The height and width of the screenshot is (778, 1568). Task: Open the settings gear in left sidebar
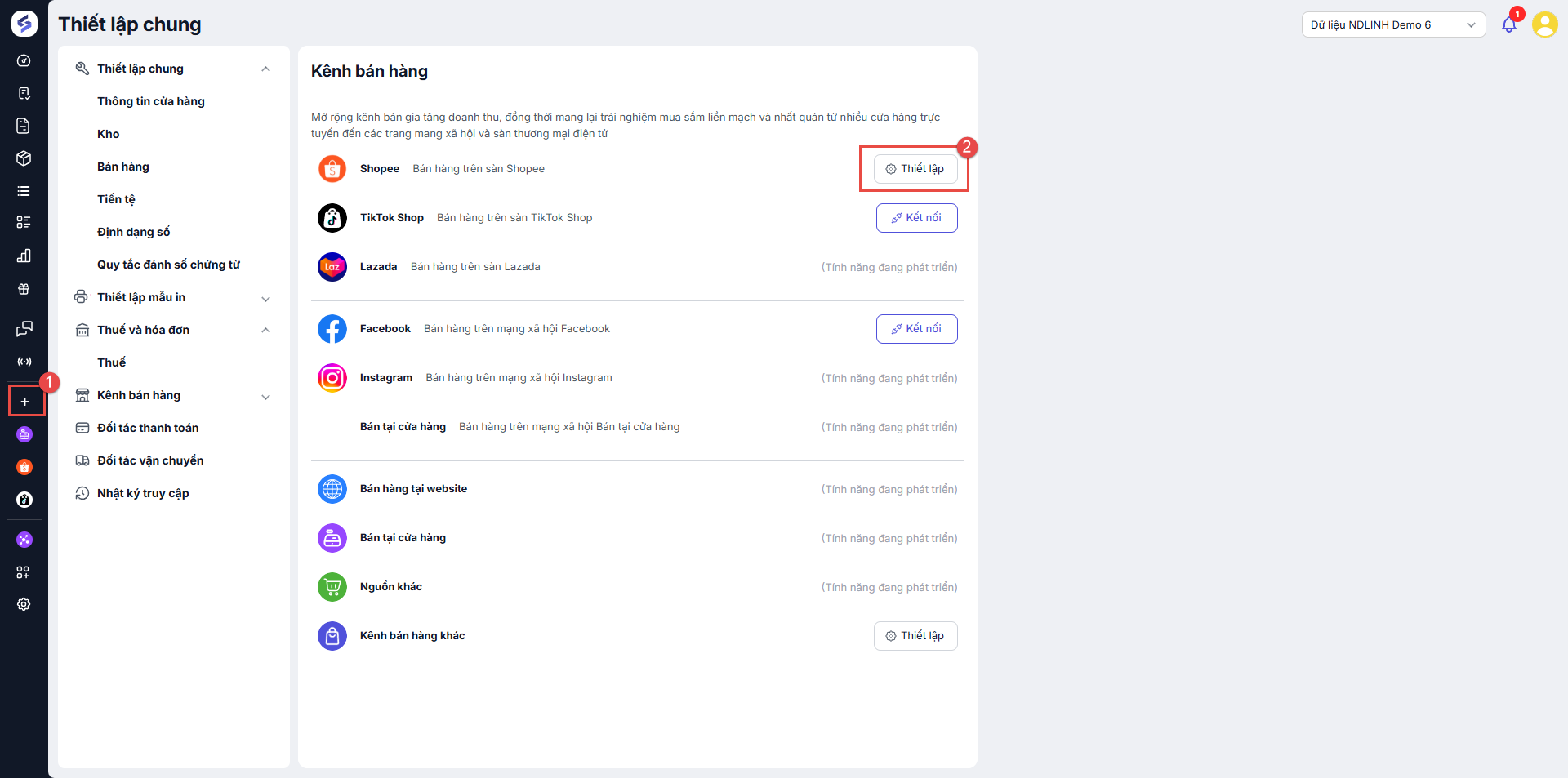point(24,604)
